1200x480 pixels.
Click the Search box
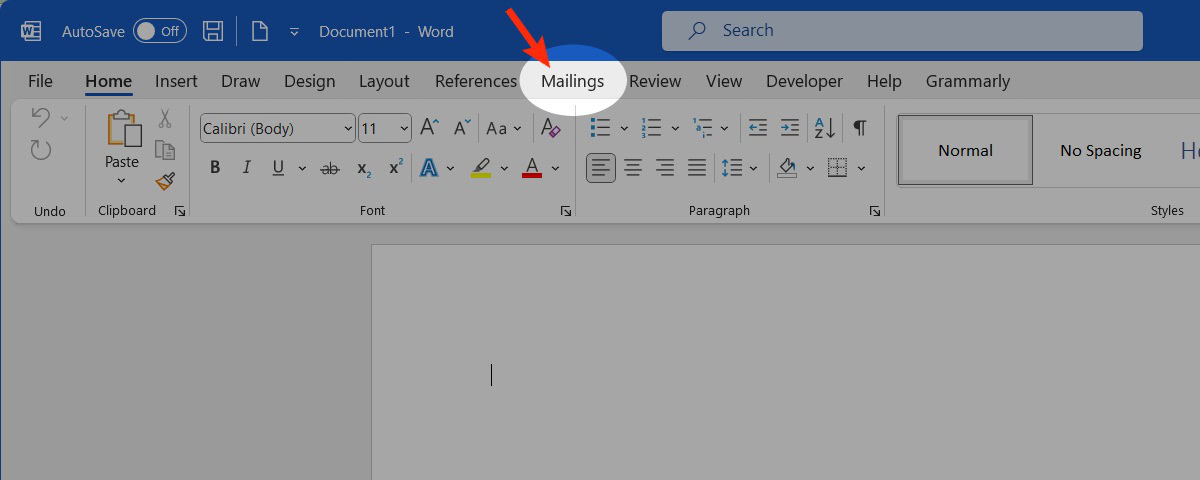point(902,31)
